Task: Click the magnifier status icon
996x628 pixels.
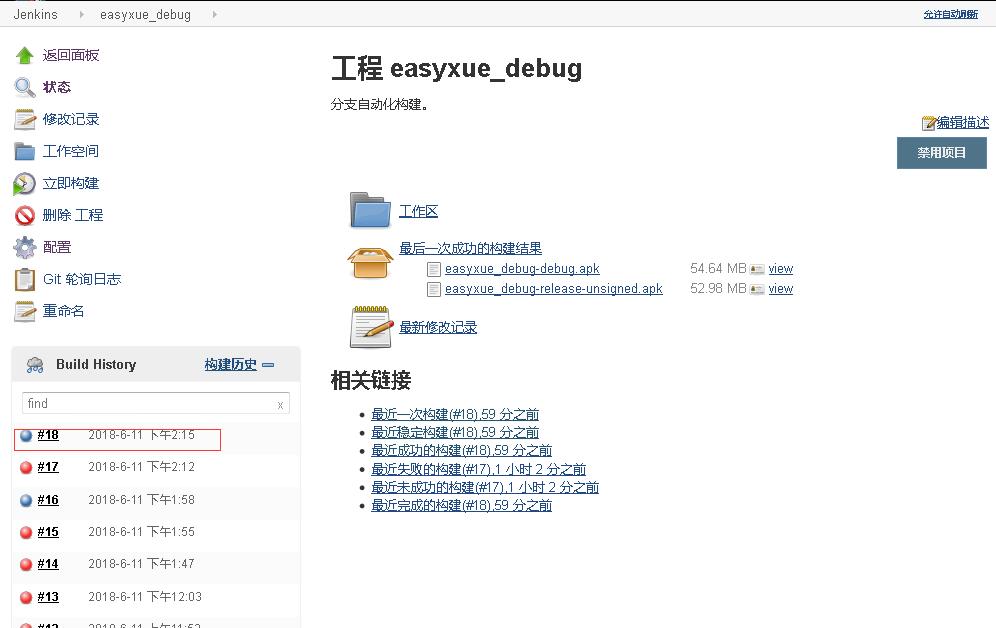Action: point(25,88)
